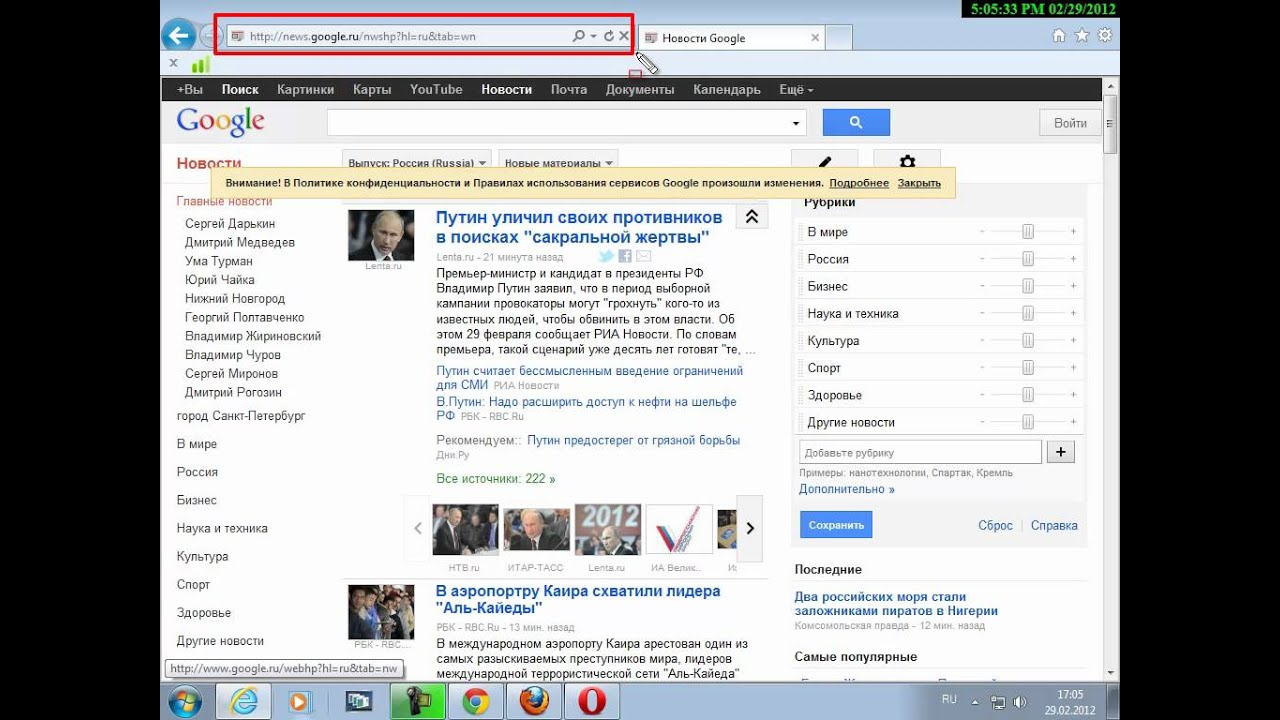The height and width of the screenshot is (720, 1280).
Task: Expand the Дополнительно » options
Action: pyautogui.click(x=846, y=489)
